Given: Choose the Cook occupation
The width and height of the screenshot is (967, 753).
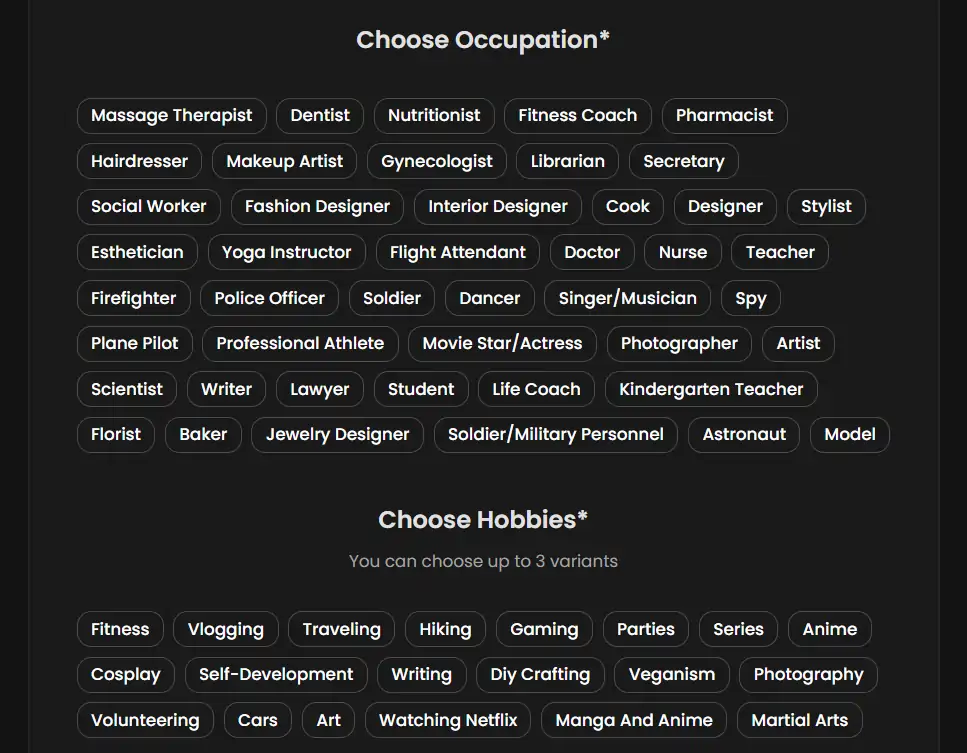Looking at the screenshot, I should 627,207.
